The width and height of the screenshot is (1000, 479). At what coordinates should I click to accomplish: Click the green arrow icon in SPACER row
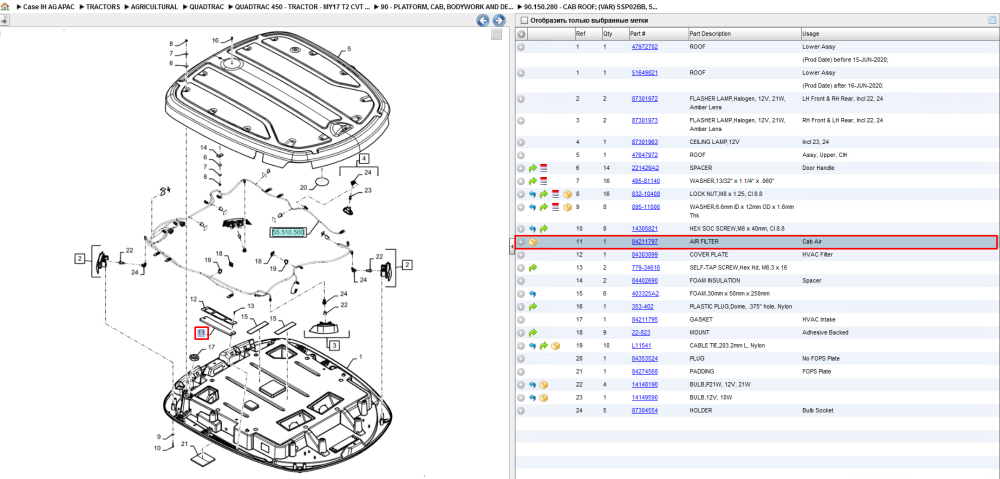533,168
